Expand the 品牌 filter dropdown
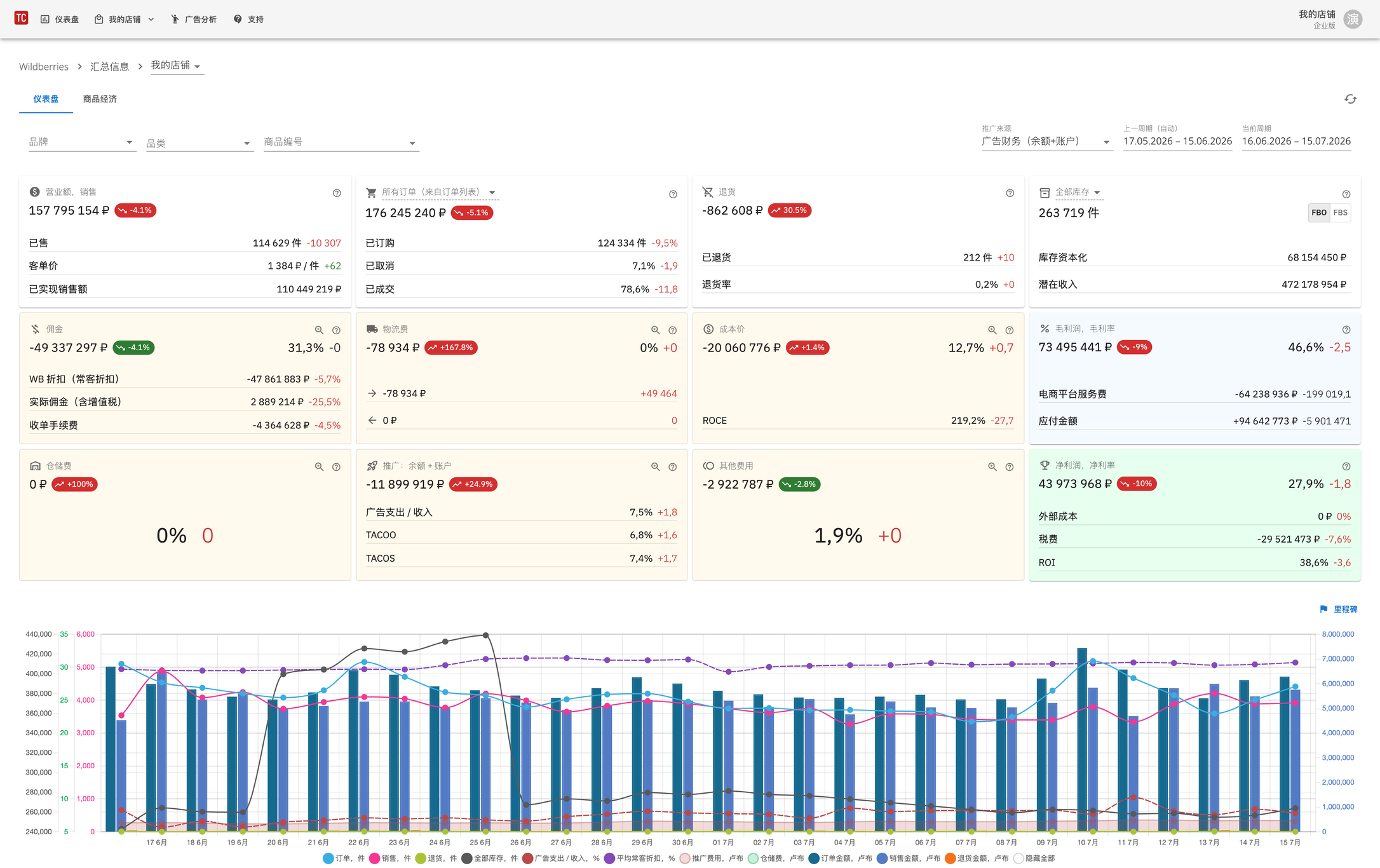The image size is (1380, 868). 82,142
